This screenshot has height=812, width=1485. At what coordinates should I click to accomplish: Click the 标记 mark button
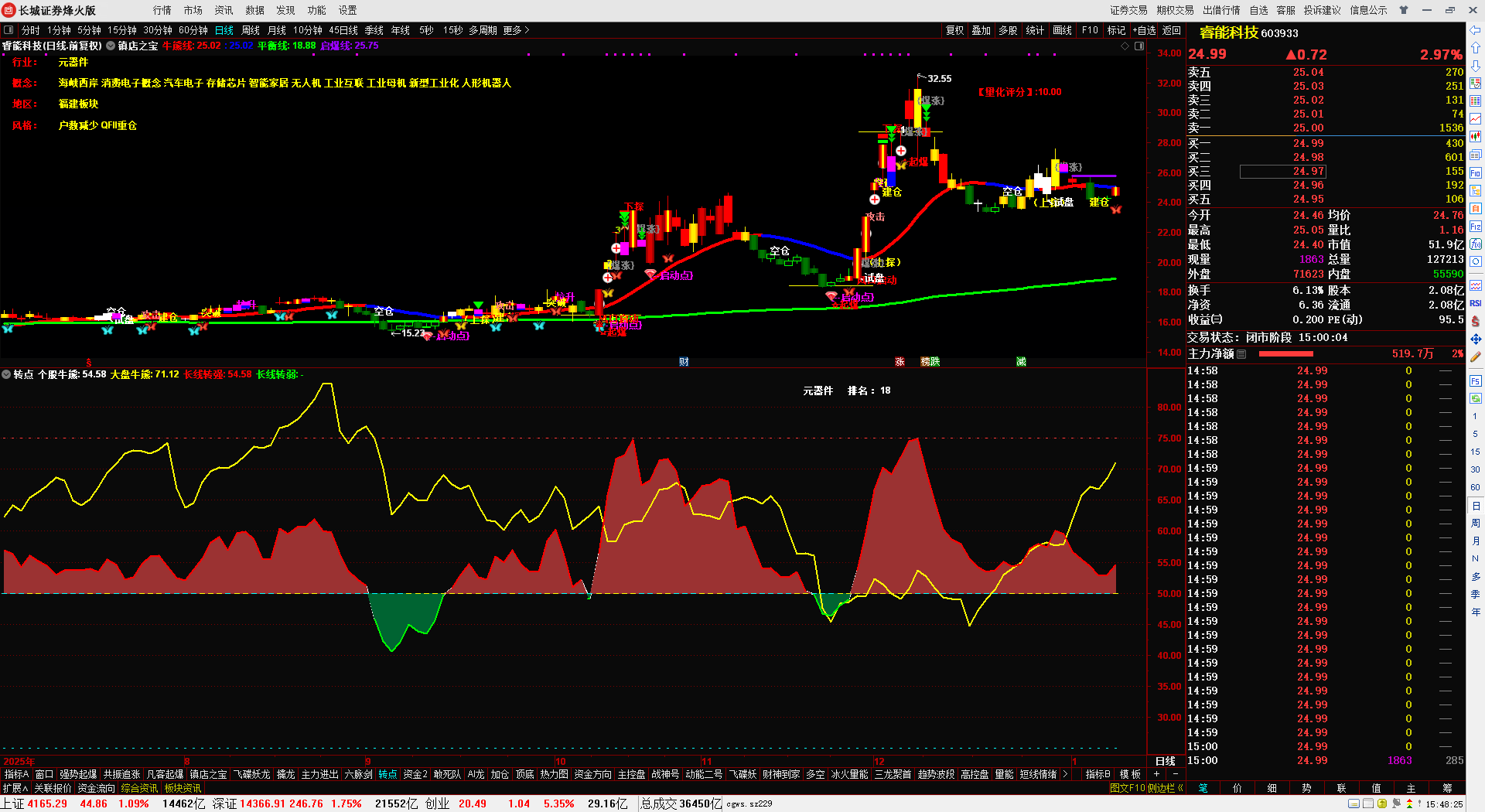click(1117, 30)
